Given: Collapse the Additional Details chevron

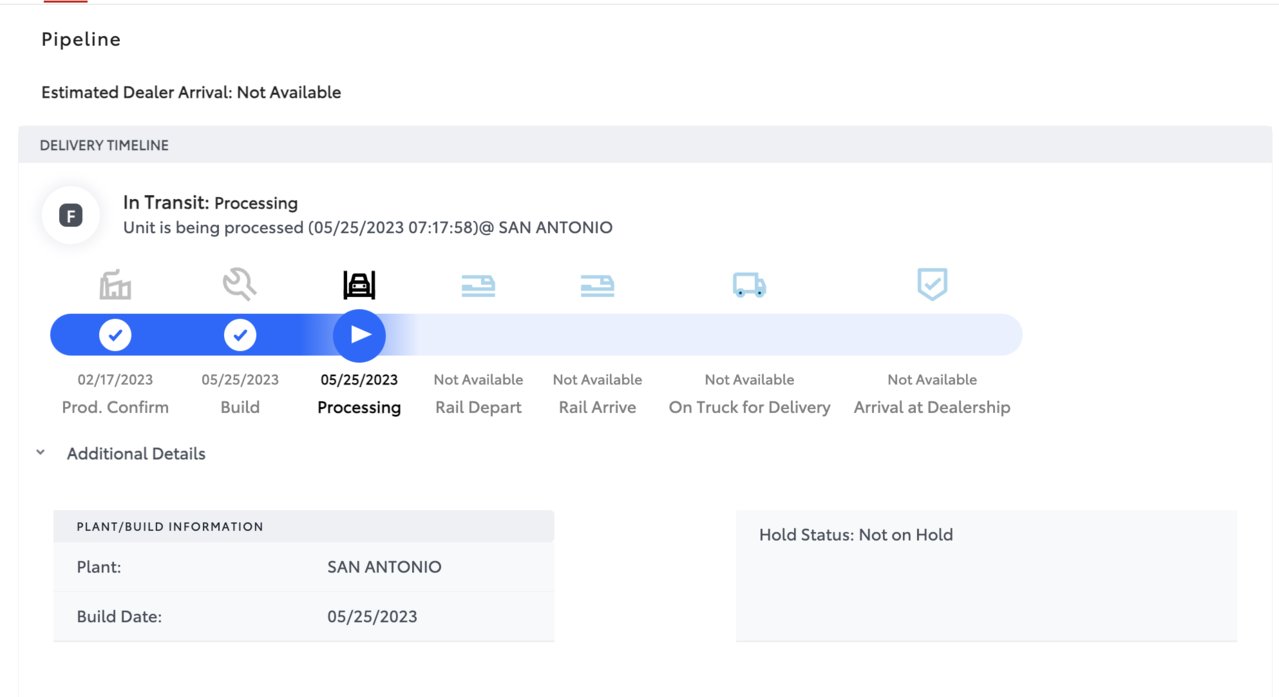Looking at the screenshot, I should (41, 453).
